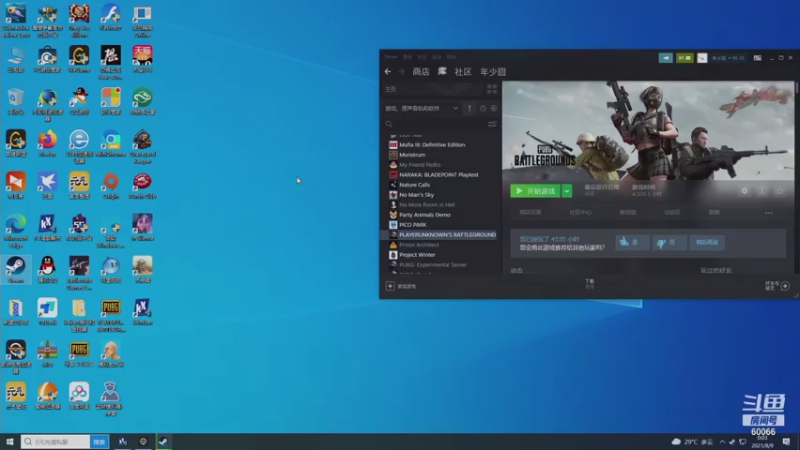Switch library to grid collections view
This screenshot has height=450, width=800.
tap(492, 89)
